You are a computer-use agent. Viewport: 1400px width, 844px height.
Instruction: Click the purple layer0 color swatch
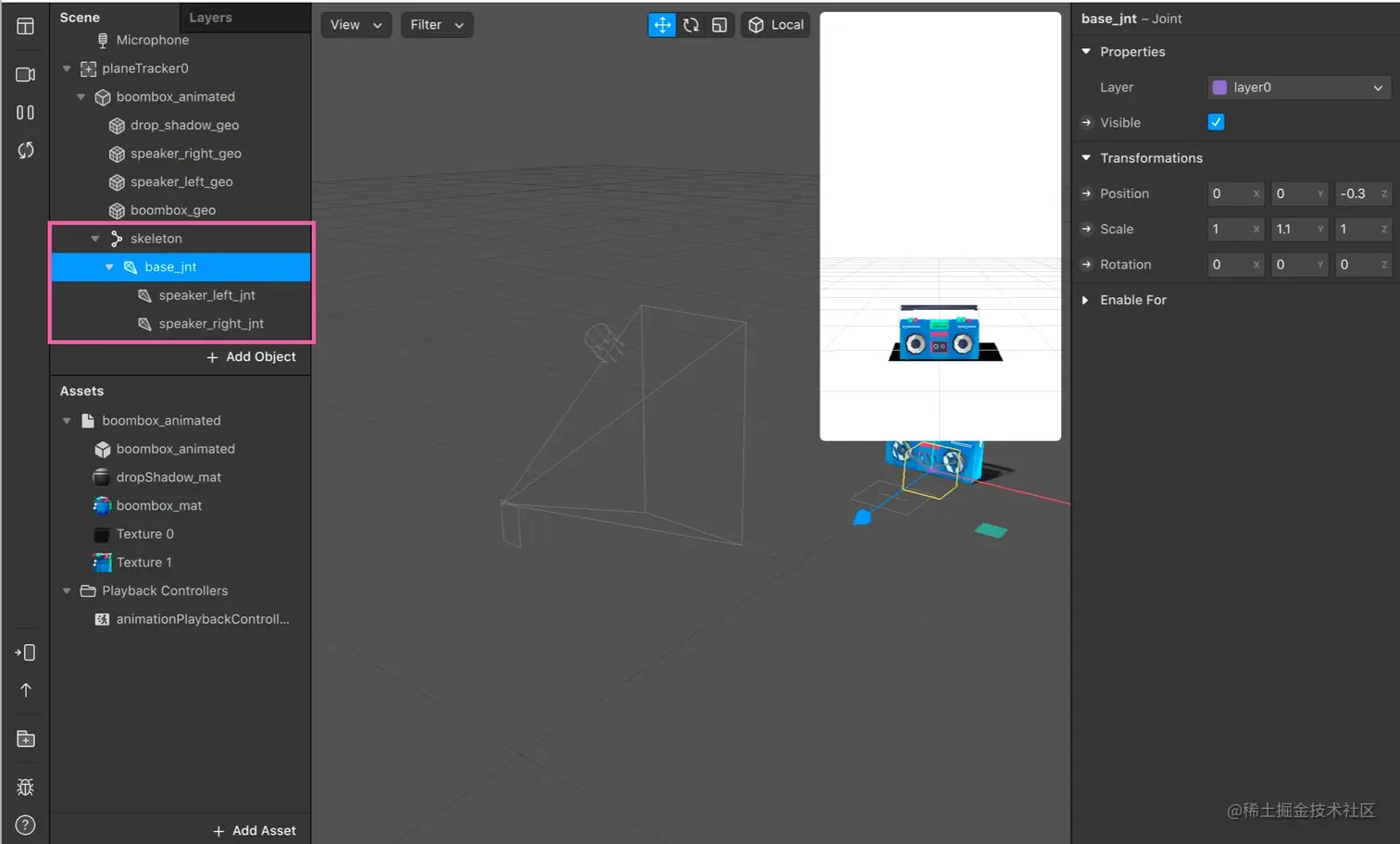click(1219, 87)
